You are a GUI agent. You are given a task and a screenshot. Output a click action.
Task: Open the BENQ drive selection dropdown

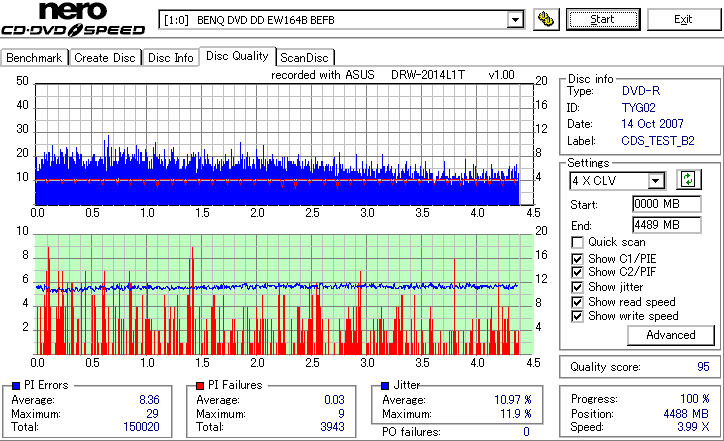[x=515, y=20]
